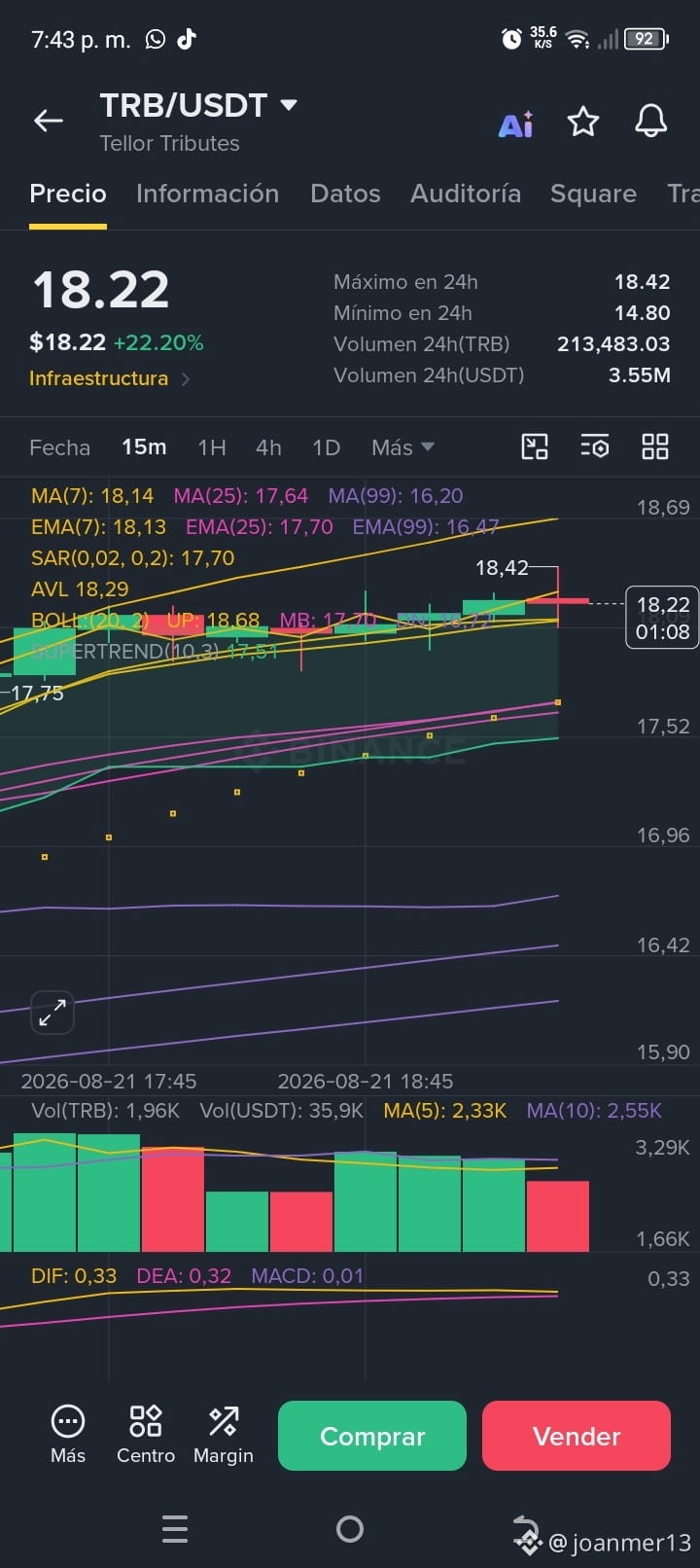Tap the TikTok notification icon
Screen dimensions: 700x1568
pos(187,39)
